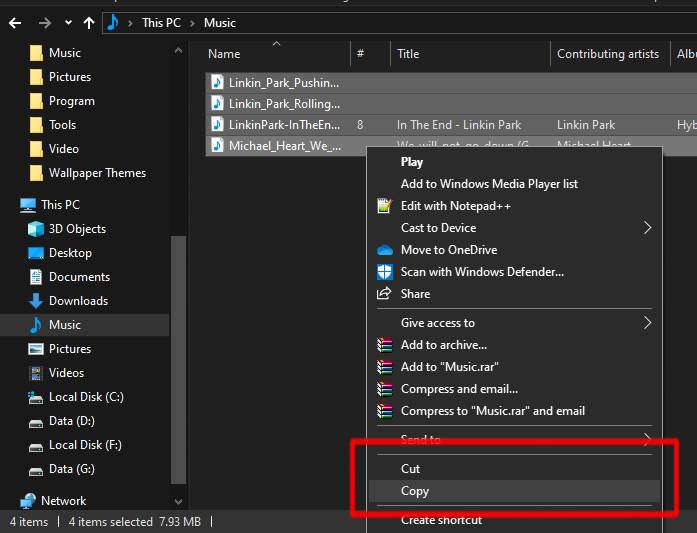Expand the chevron between This PC and Music
The height and width of the screenshot is (533, 697).
[192, 23]
